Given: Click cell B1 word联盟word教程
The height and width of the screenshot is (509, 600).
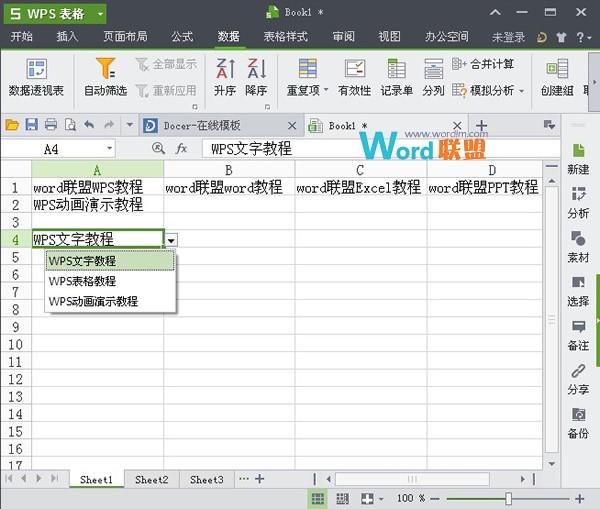Looking at the screenshot, I should pyautogui.click(x=229, y=187).
